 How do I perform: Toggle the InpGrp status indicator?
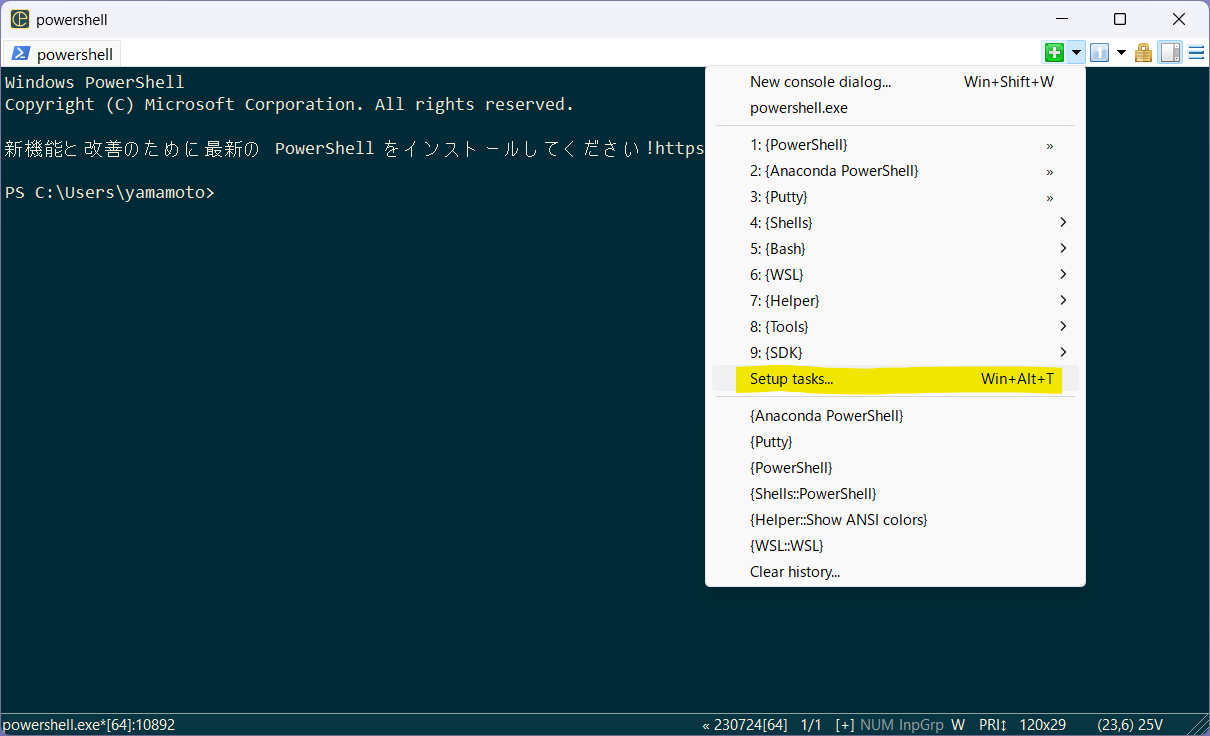[x=921, y=725]
